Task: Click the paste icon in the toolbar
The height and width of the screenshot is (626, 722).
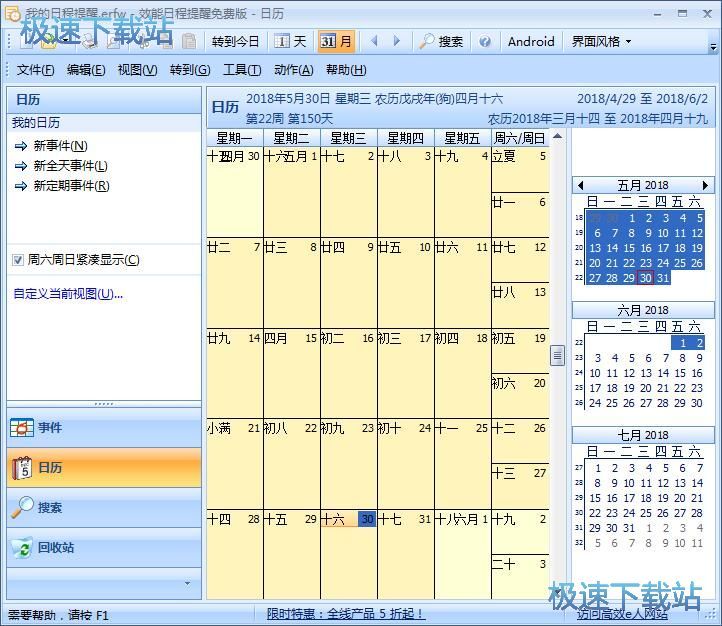Action: pyautogui.click(x=188, y=41)
